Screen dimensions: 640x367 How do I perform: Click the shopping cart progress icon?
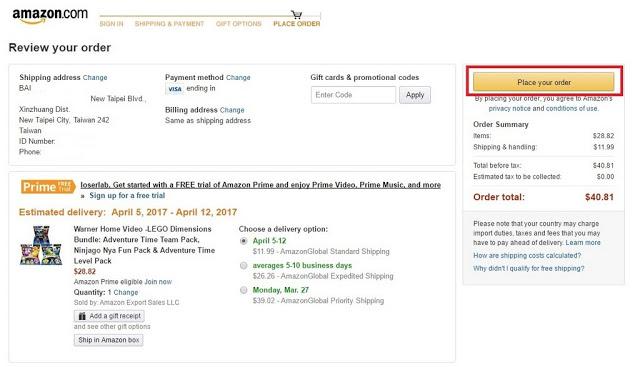tap(297, 15)
